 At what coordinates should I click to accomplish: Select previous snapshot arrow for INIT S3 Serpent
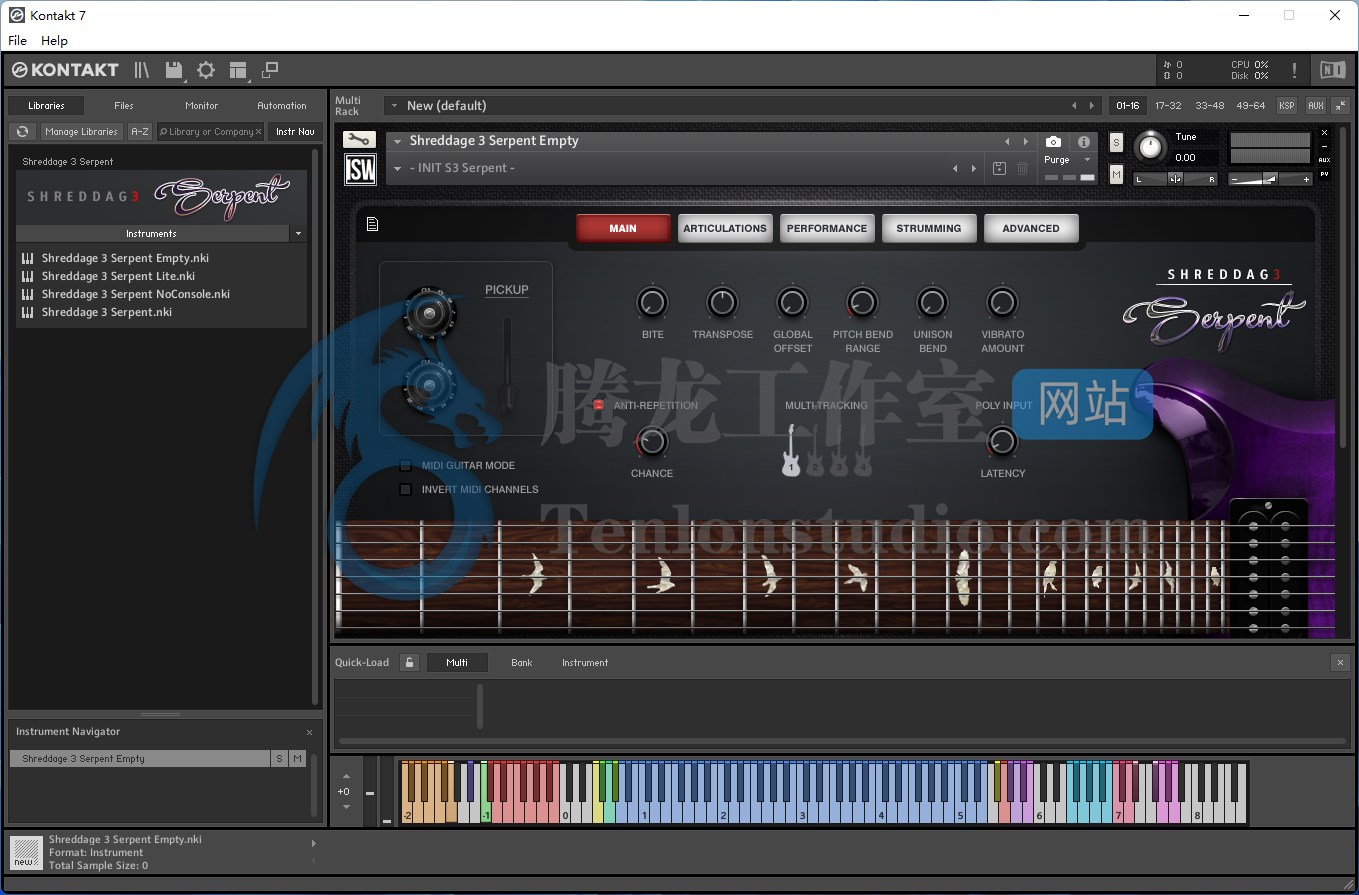click(955, 168)
